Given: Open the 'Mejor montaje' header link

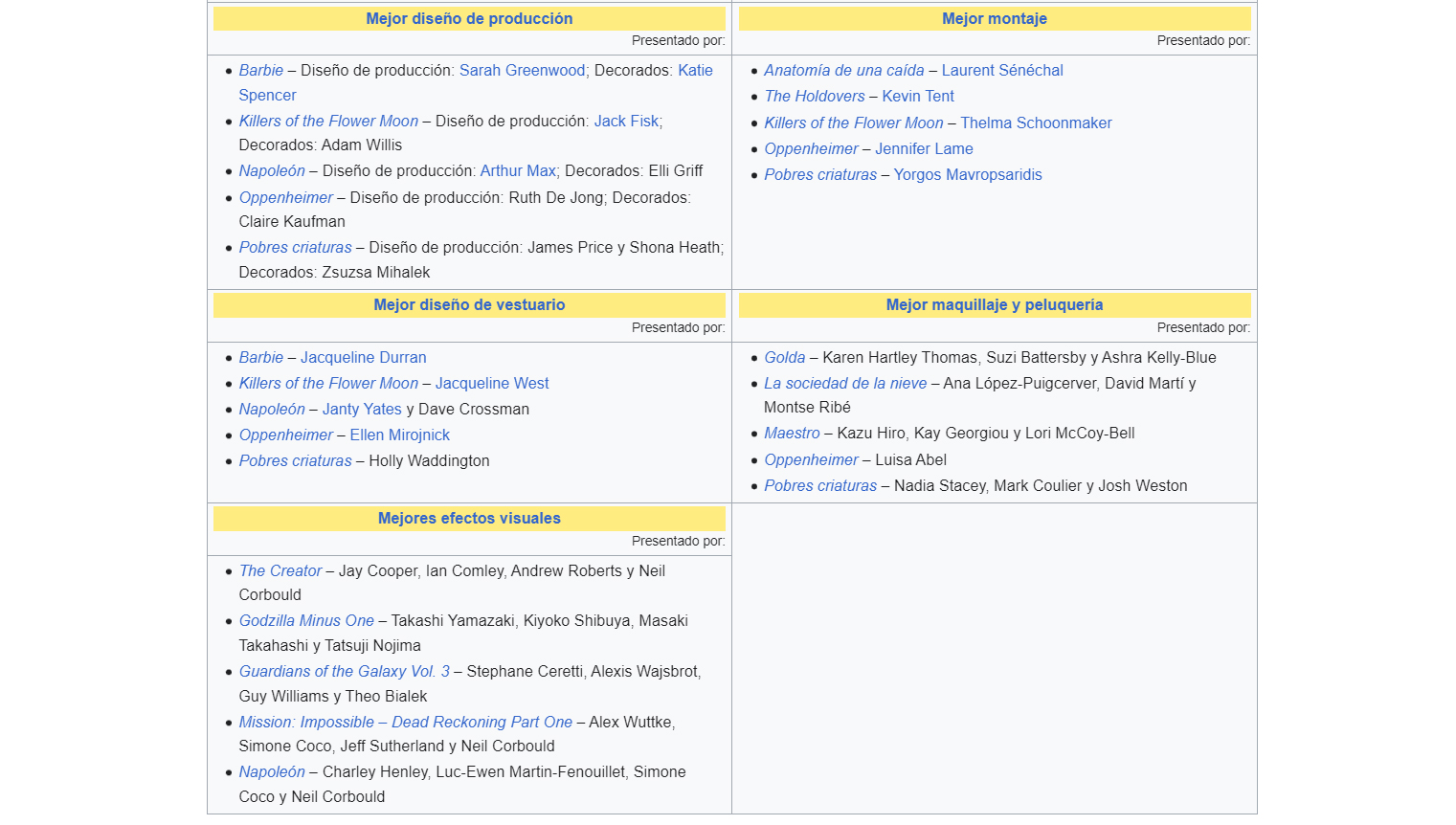Looking at the screenshot, I should (x=994, y=18).
